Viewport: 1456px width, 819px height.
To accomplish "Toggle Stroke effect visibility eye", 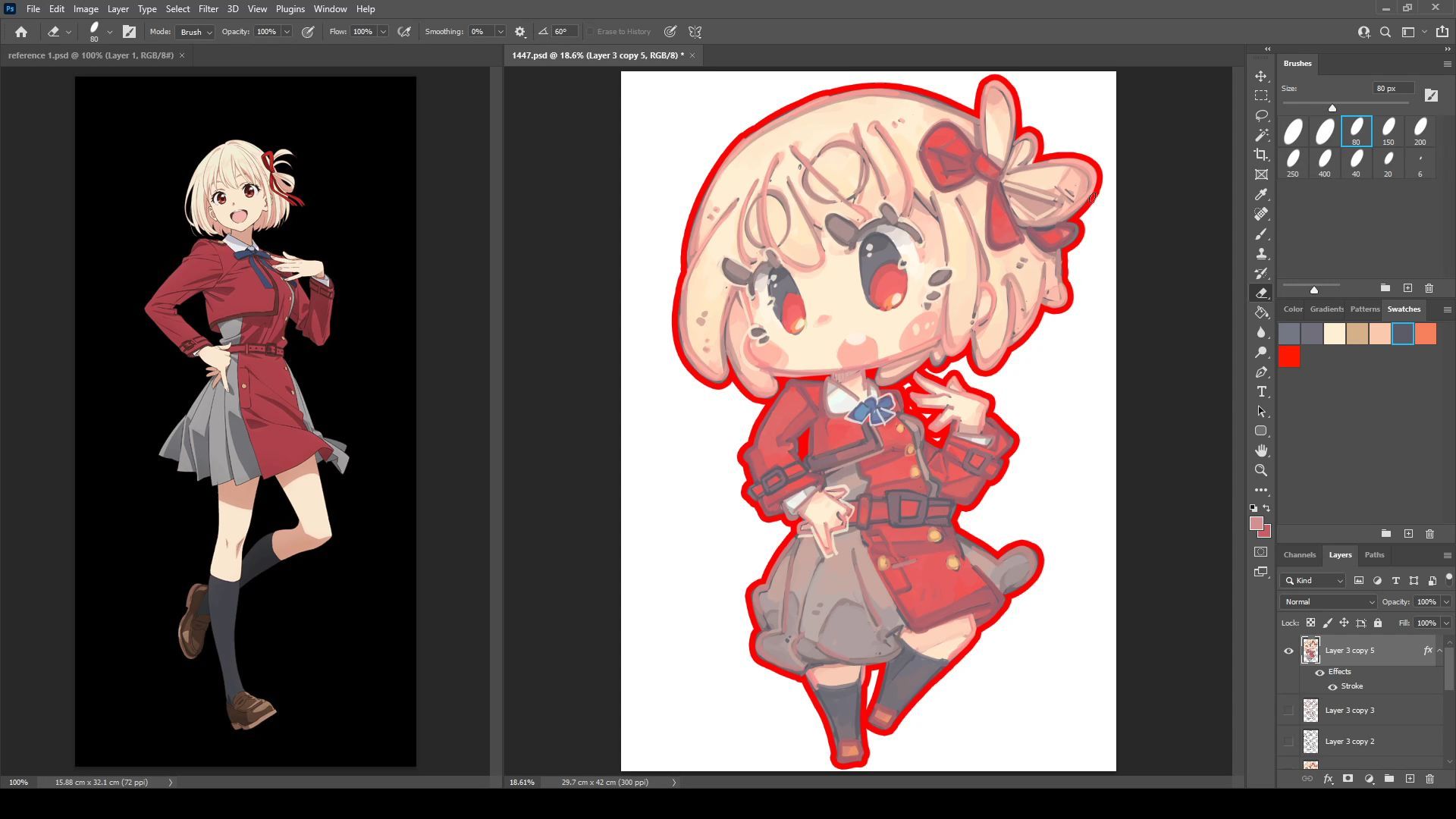I will coord(1332,687).
